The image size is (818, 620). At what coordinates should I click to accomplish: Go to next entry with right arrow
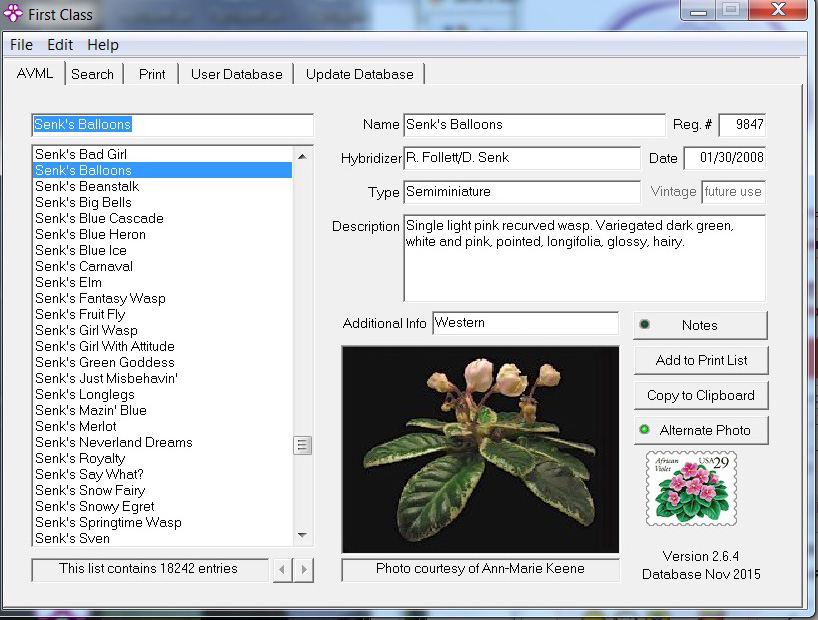pyautogui.click(x=304, y=569)
